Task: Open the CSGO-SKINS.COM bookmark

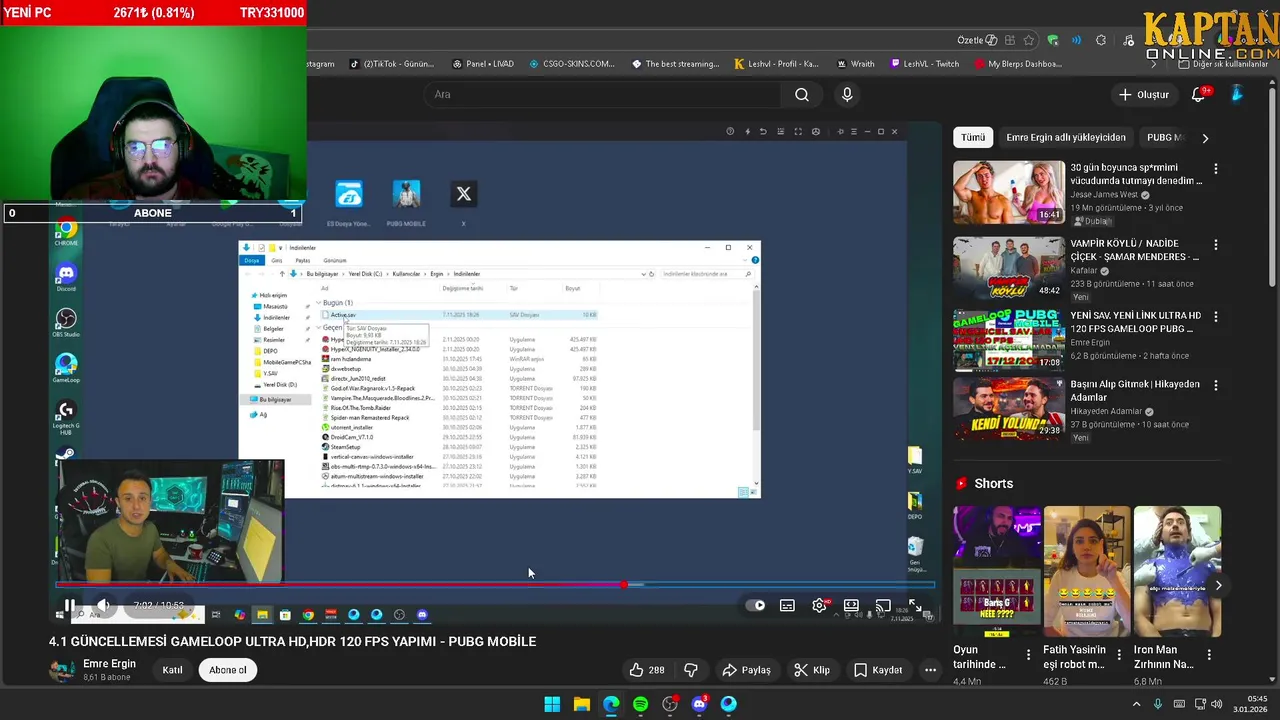Action: click(x=572, y=64)
